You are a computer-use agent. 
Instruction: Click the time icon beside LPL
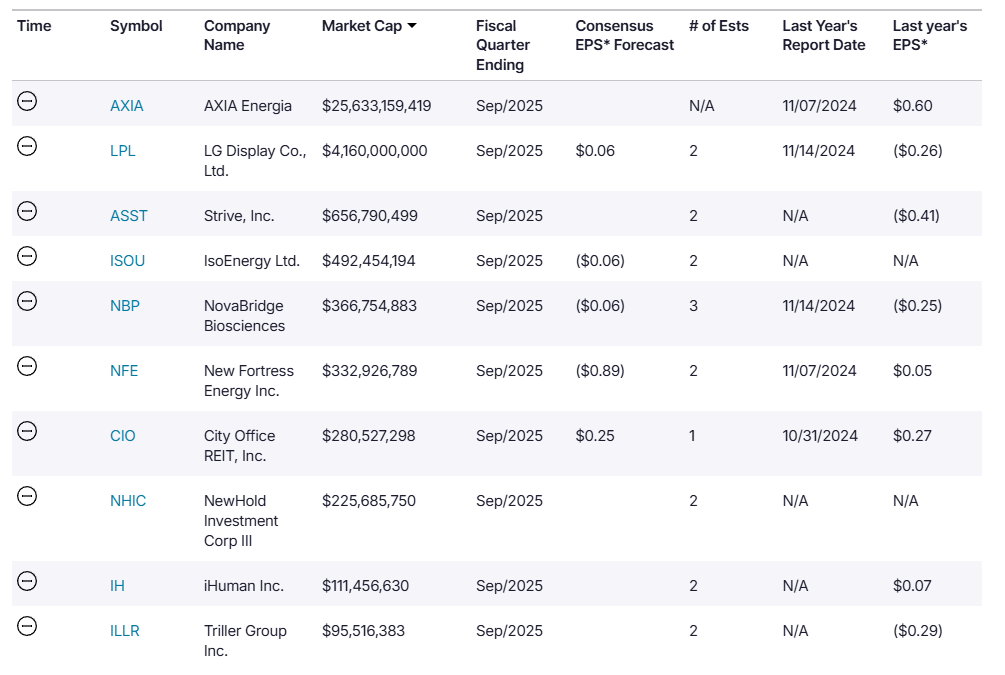[28, 146]
